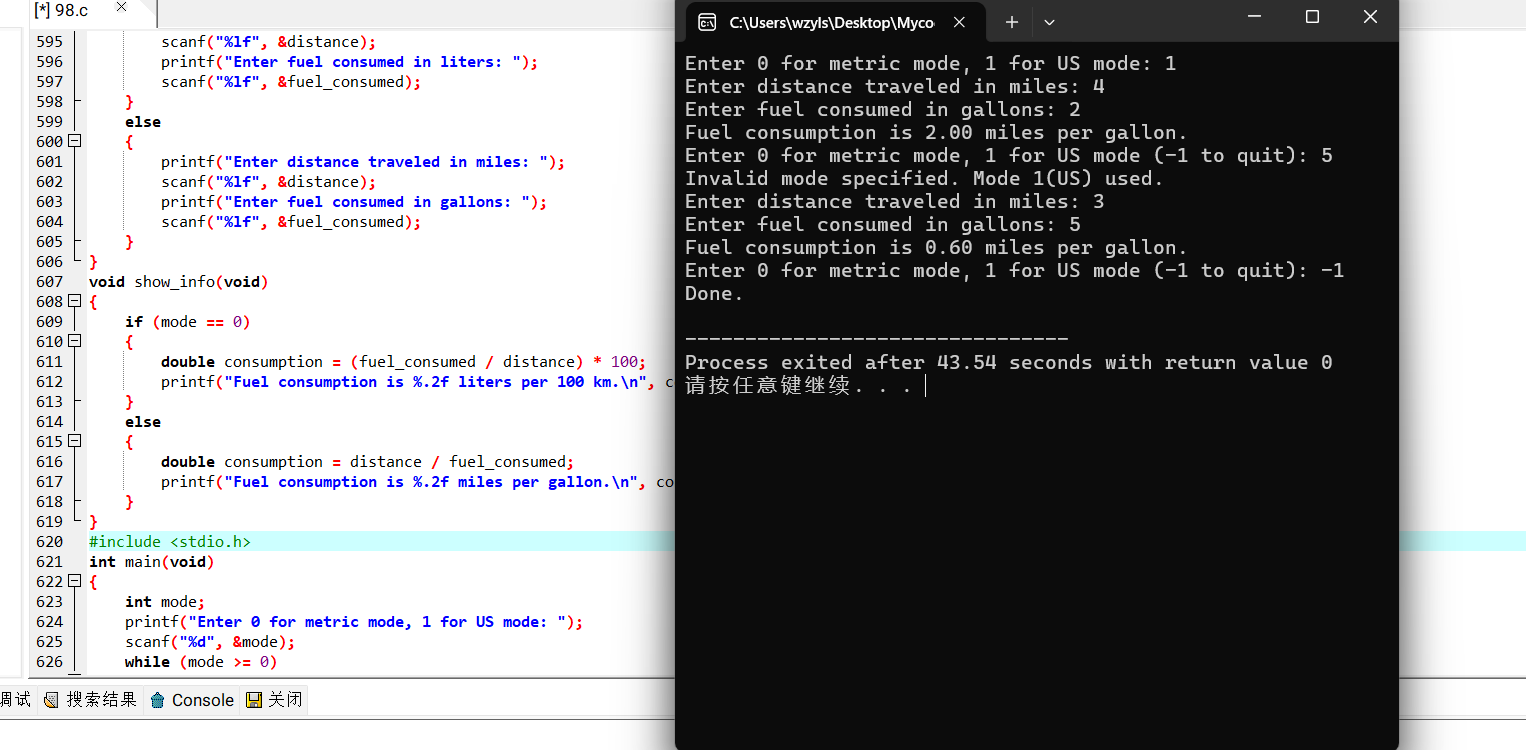Switch to the [*] 98.c editor tab
This screenshot has height=750, width=1526.
pyautogui.click(x=61, y=10)
